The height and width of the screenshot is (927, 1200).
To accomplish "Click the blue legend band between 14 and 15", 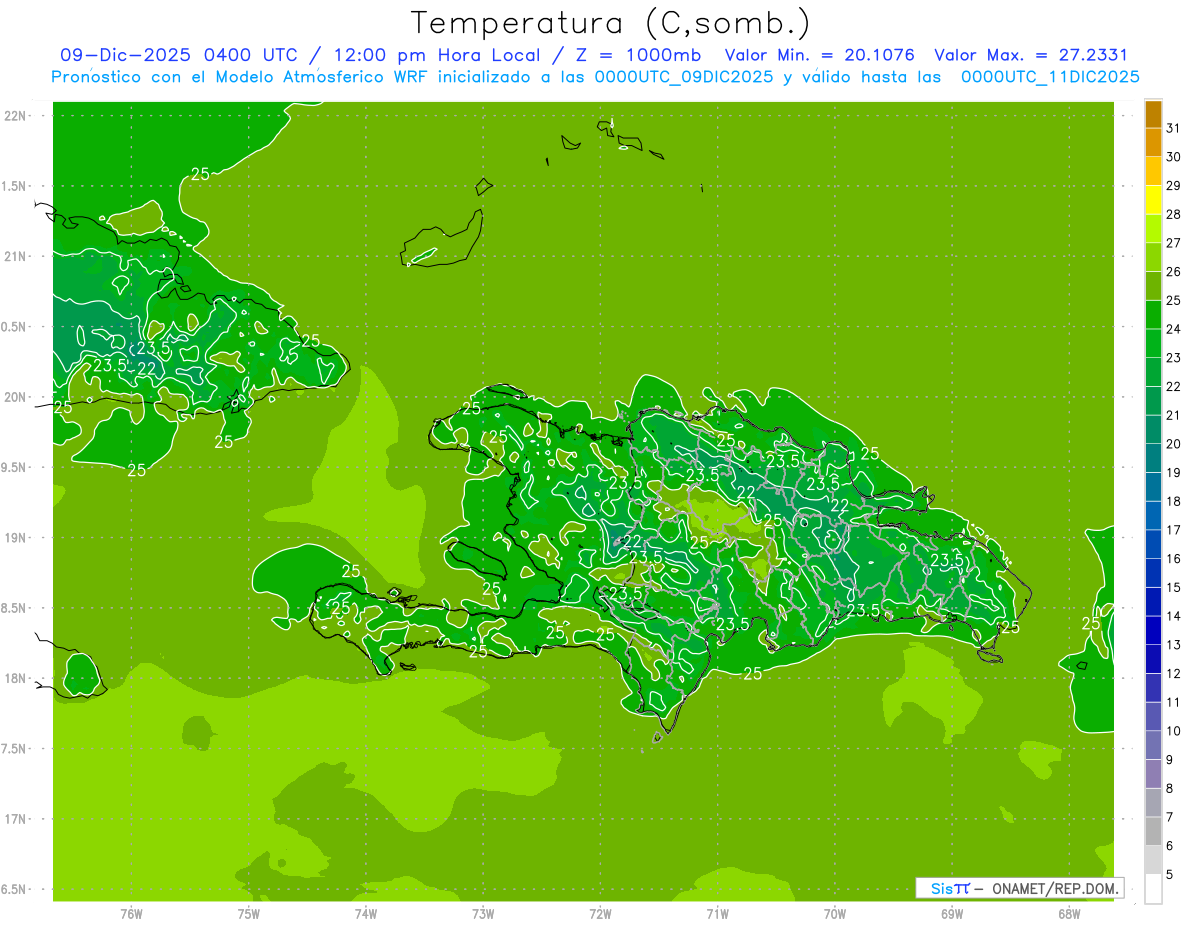I will (1153, 602).
